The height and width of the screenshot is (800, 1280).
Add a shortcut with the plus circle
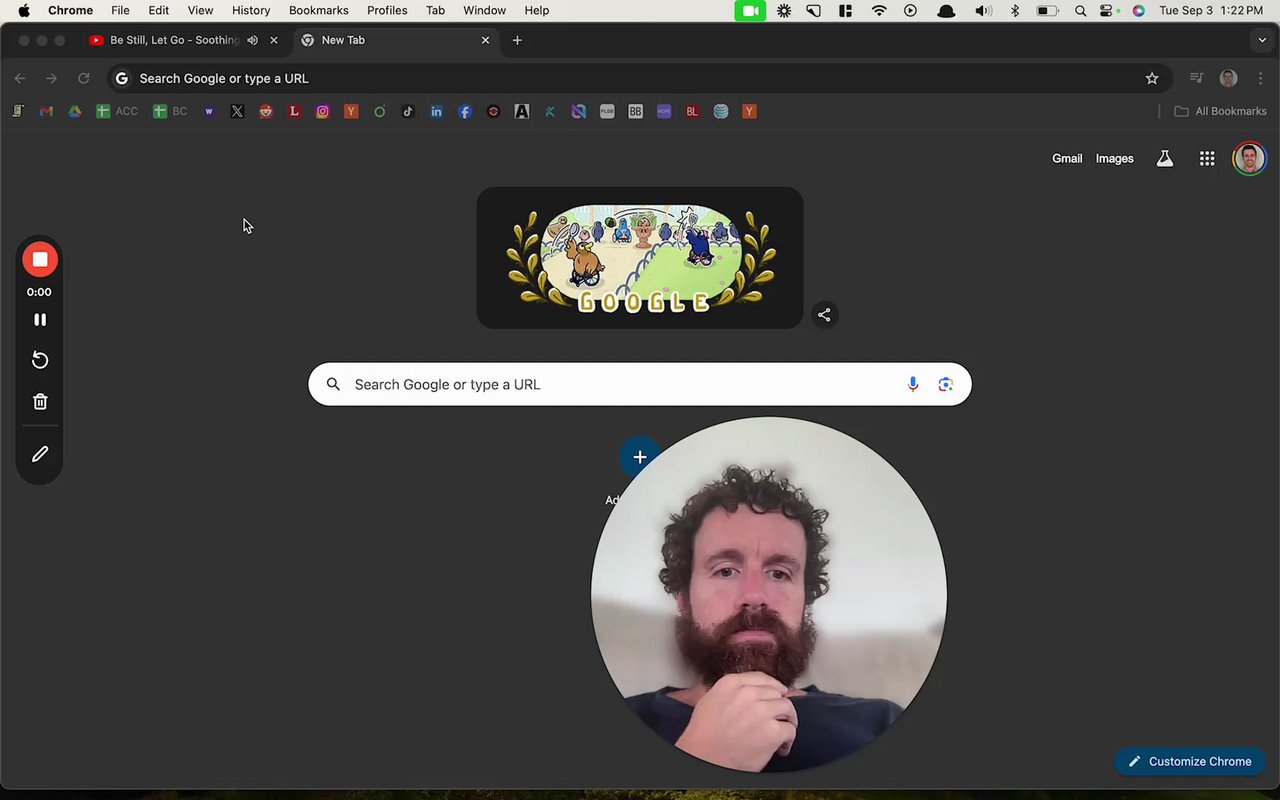coord(640,457)
